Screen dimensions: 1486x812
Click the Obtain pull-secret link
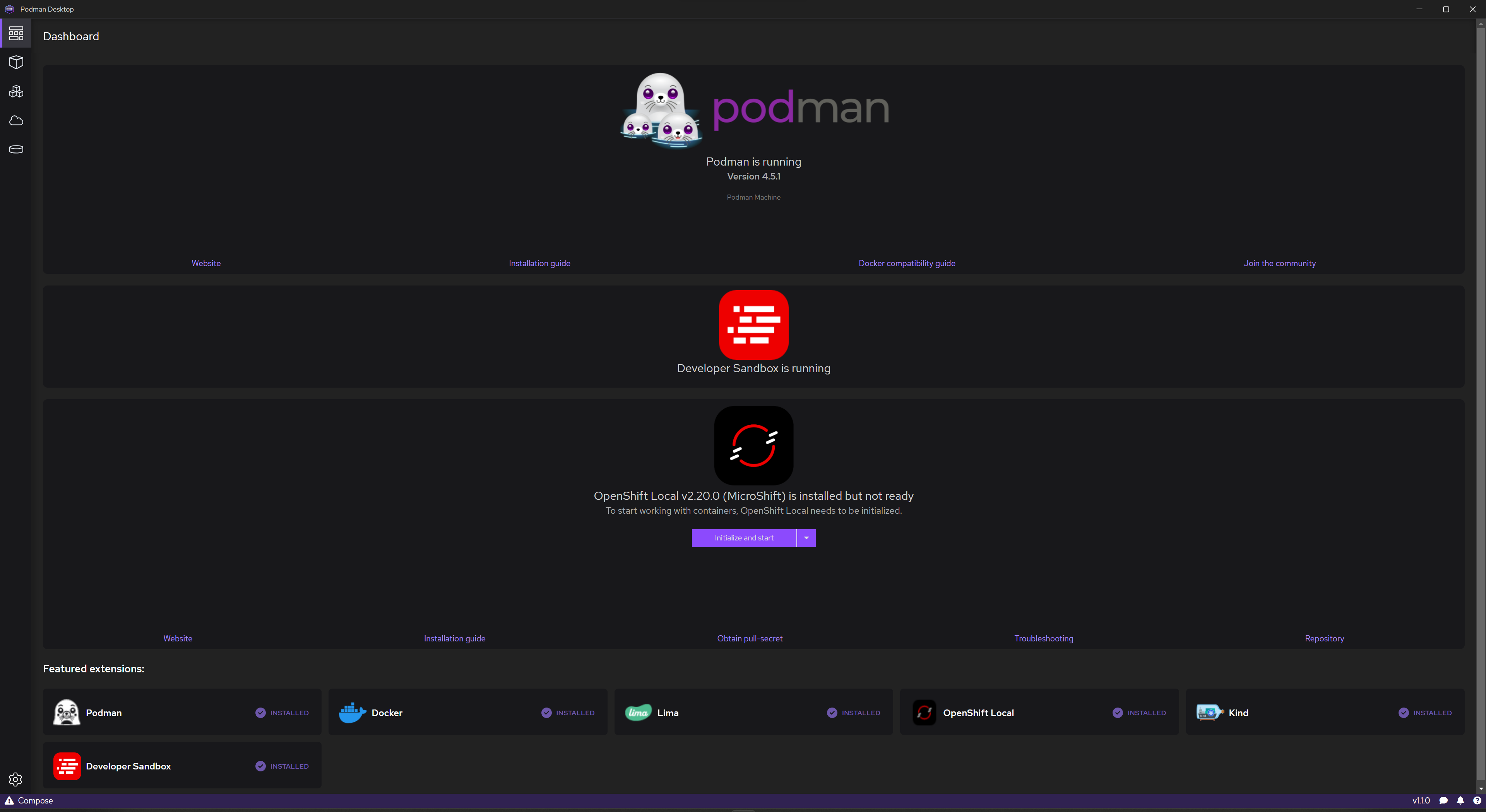pyautogui.click(x=749, y=638)
